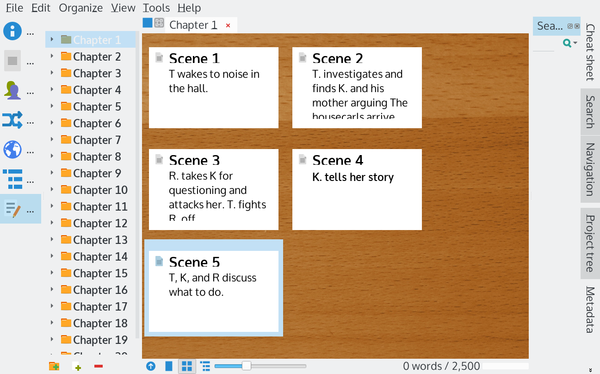Image resolution: width=600 pixels, height=374 pixels.
Task: Click the red remove item icon
Action: tap(98, 366)
